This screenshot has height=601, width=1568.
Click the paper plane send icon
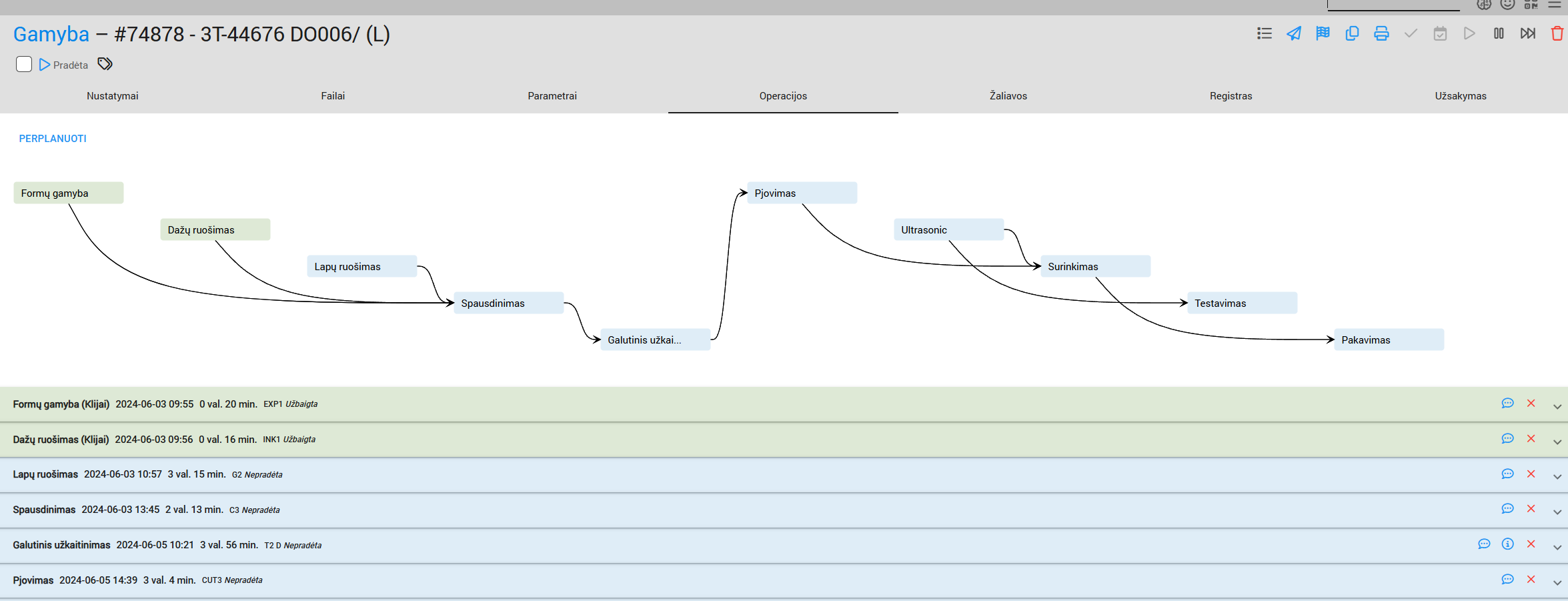(x=1293, y=33)
